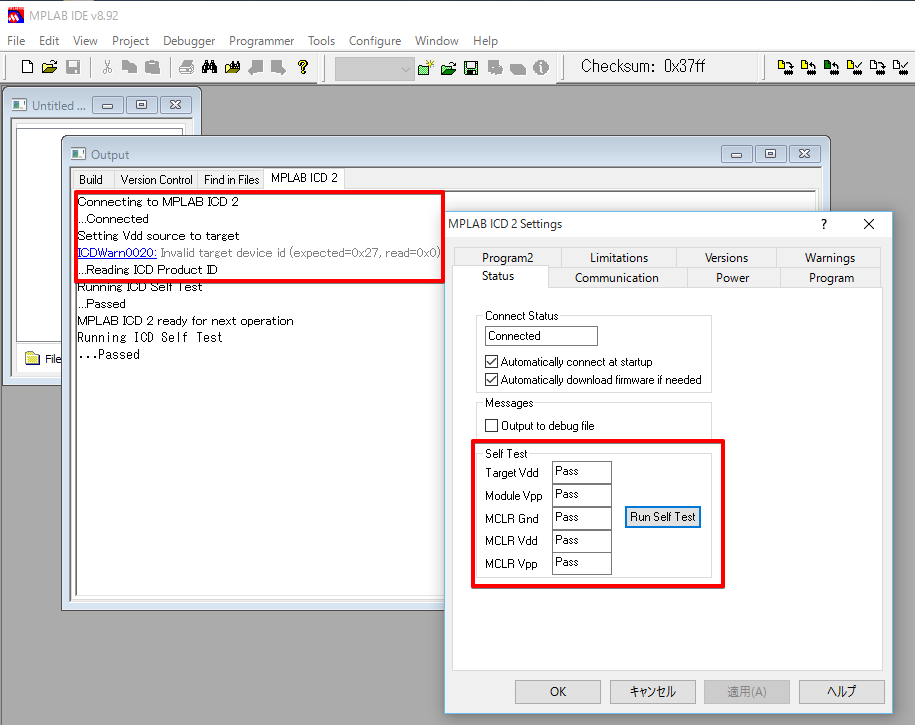Open the Edit menu
Viewport: 915px width, 725px height.
point(49,41)
